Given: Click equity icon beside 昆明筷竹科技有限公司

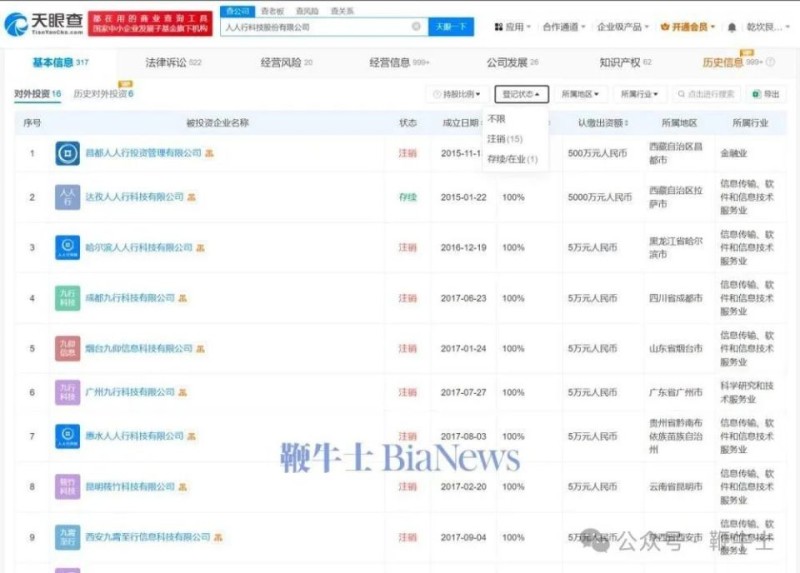Looking at the screenshot, I should click(x=183, y=487).
